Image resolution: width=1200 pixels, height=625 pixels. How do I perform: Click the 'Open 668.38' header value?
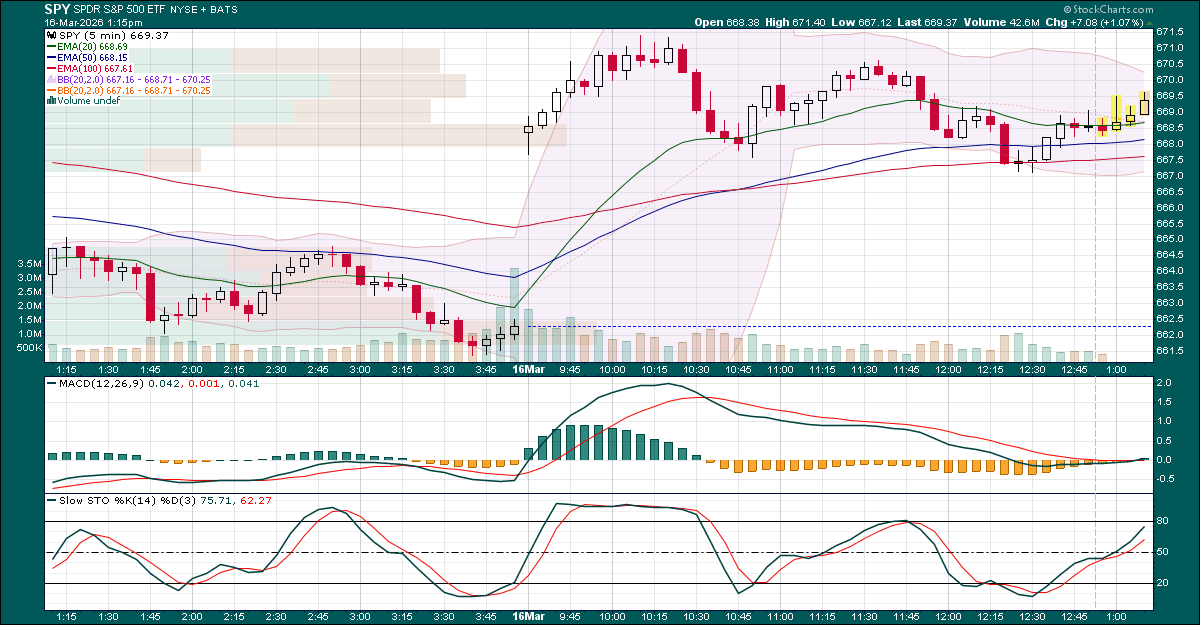(729, 21)
